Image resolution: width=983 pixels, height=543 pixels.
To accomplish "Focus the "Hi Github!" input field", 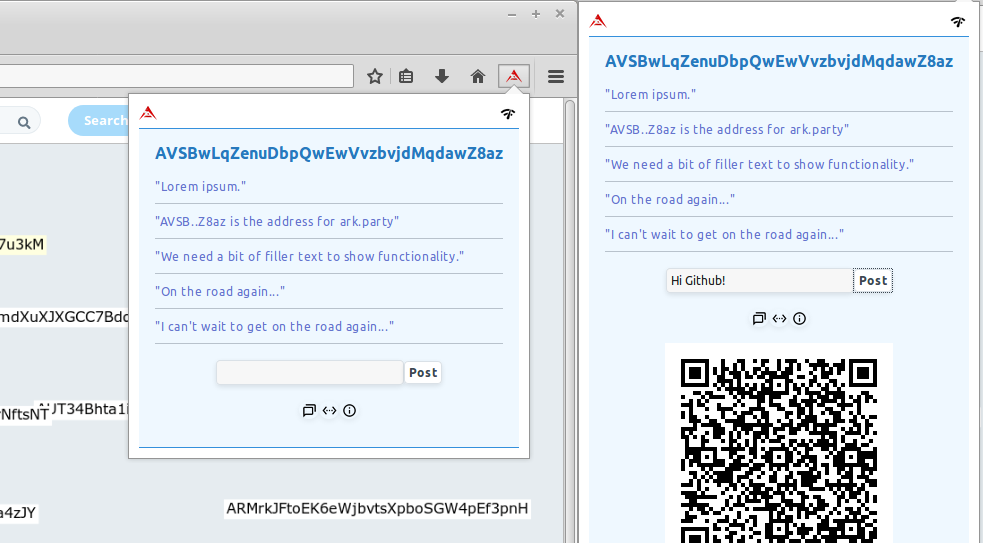I will (759, 280).
